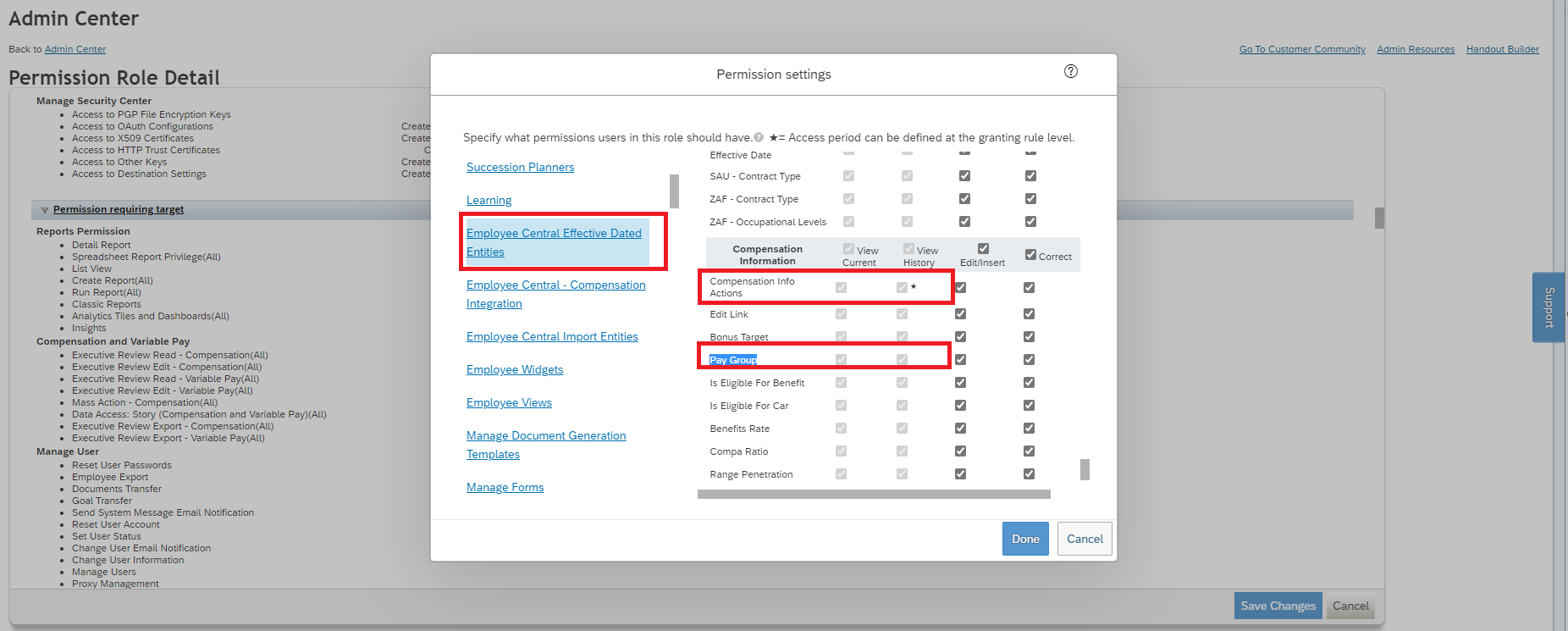
Task: Toggle Correct checkbox for Compa Ratio
Action: tap(1029, 451)
